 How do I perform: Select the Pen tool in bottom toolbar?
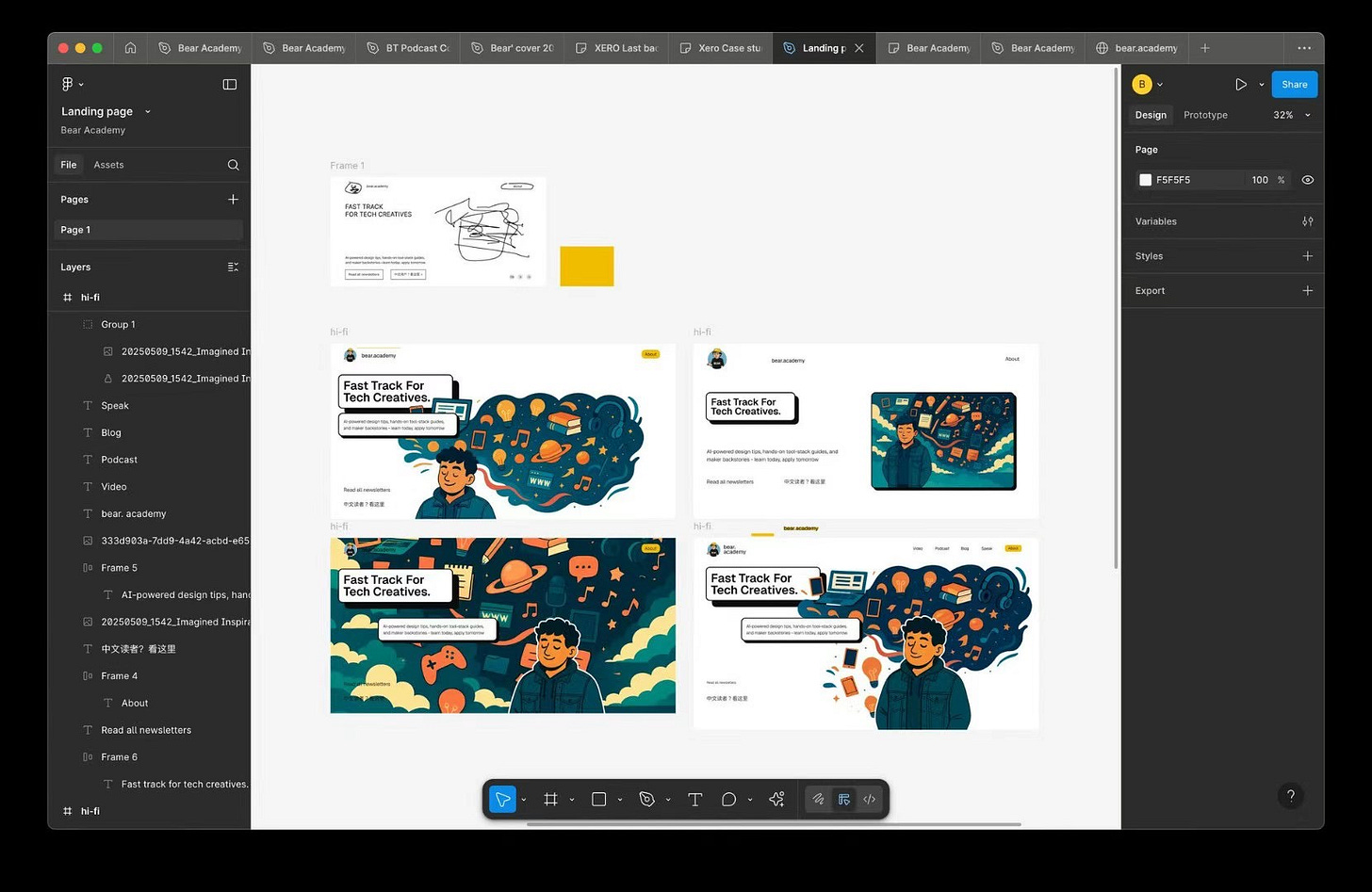(x=646, y=799)
